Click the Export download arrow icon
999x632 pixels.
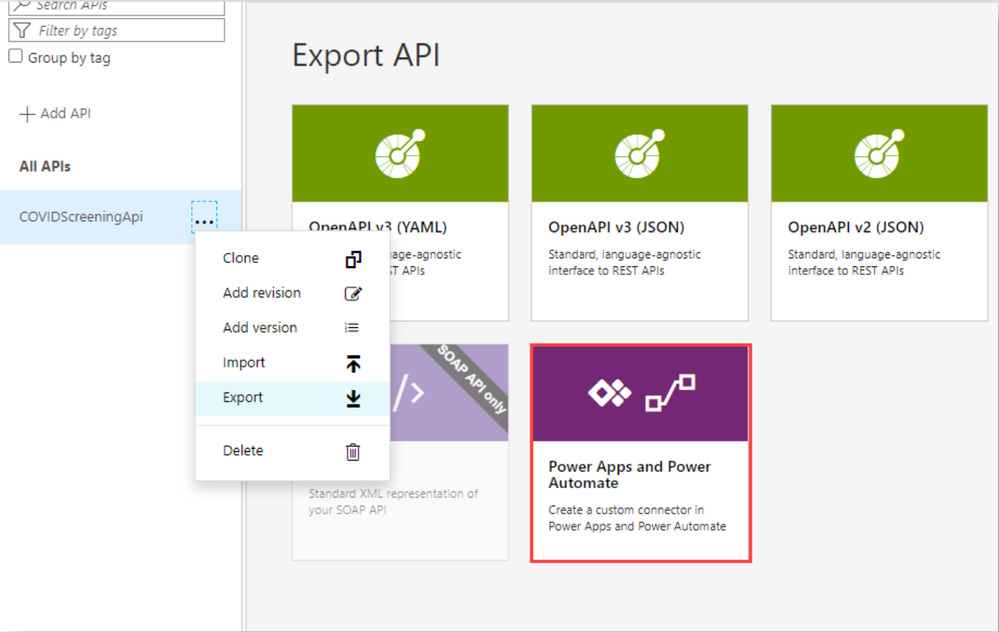[x=353, y=398]
